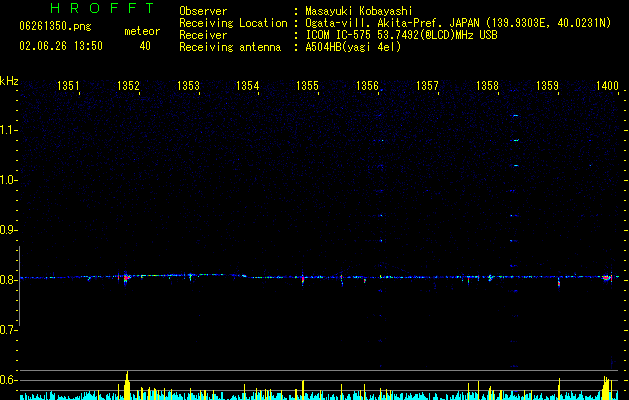Click the tall yellow power spike under 1352
The height and width of the screenshot is (400, 629).
click(x=127, y=385)
